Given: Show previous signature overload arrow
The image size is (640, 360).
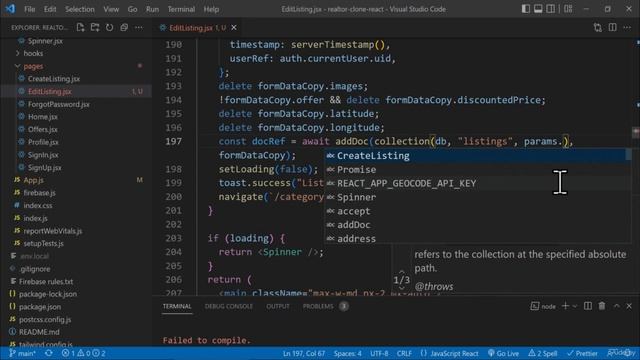Looking at the screenshot, I should pos(401,271).
